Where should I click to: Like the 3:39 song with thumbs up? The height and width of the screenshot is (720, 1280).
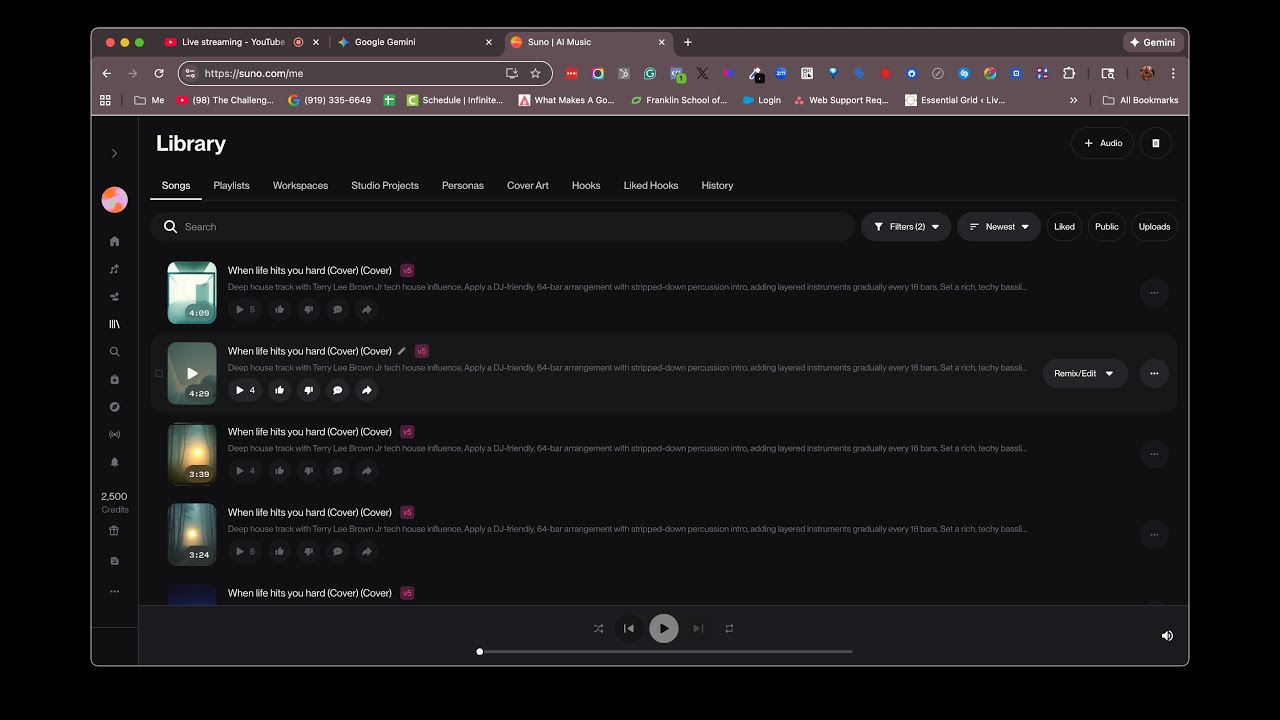click(x=280, y=471)
